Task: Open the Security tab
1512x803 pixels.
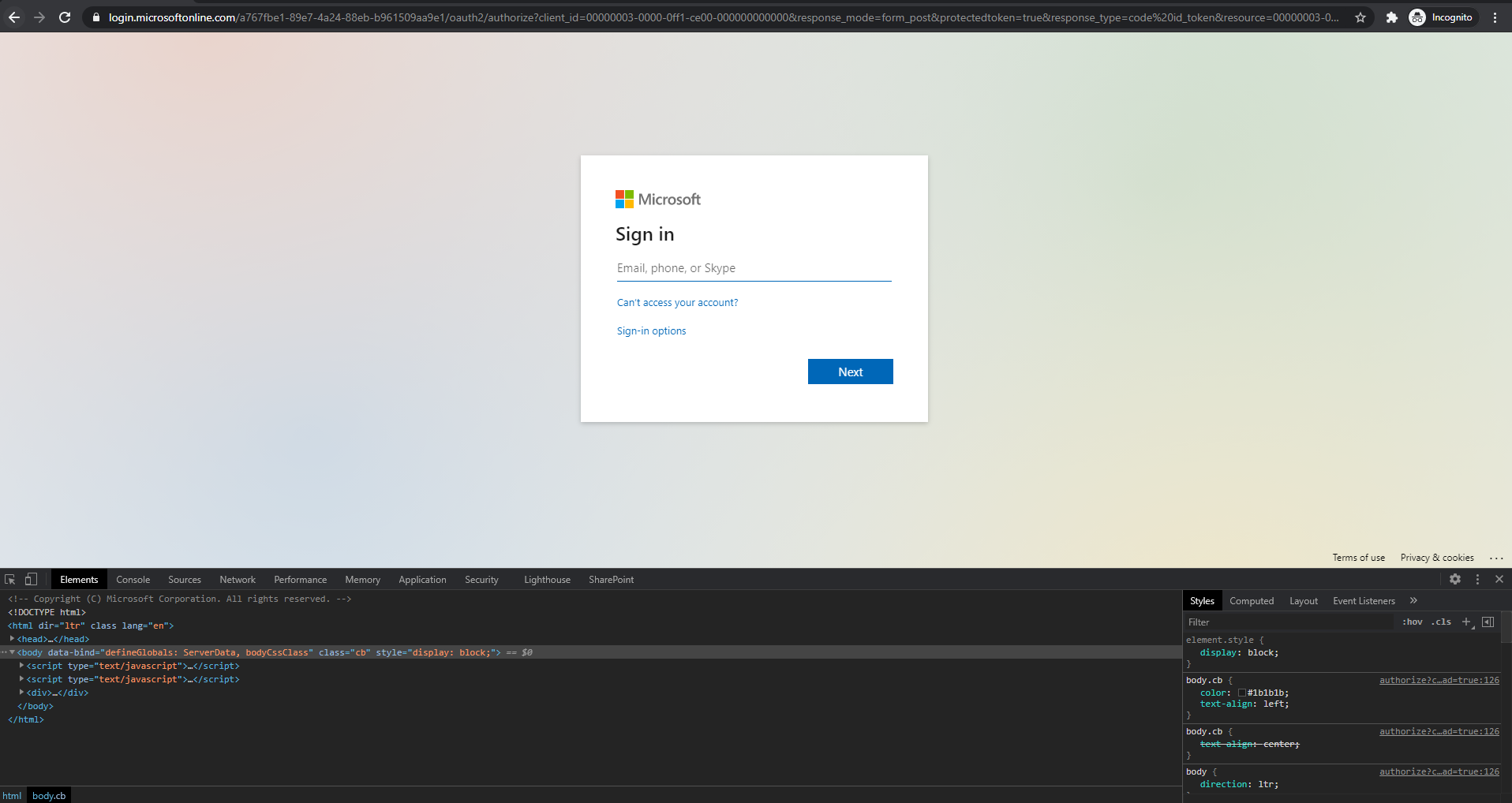Action: 481,579
